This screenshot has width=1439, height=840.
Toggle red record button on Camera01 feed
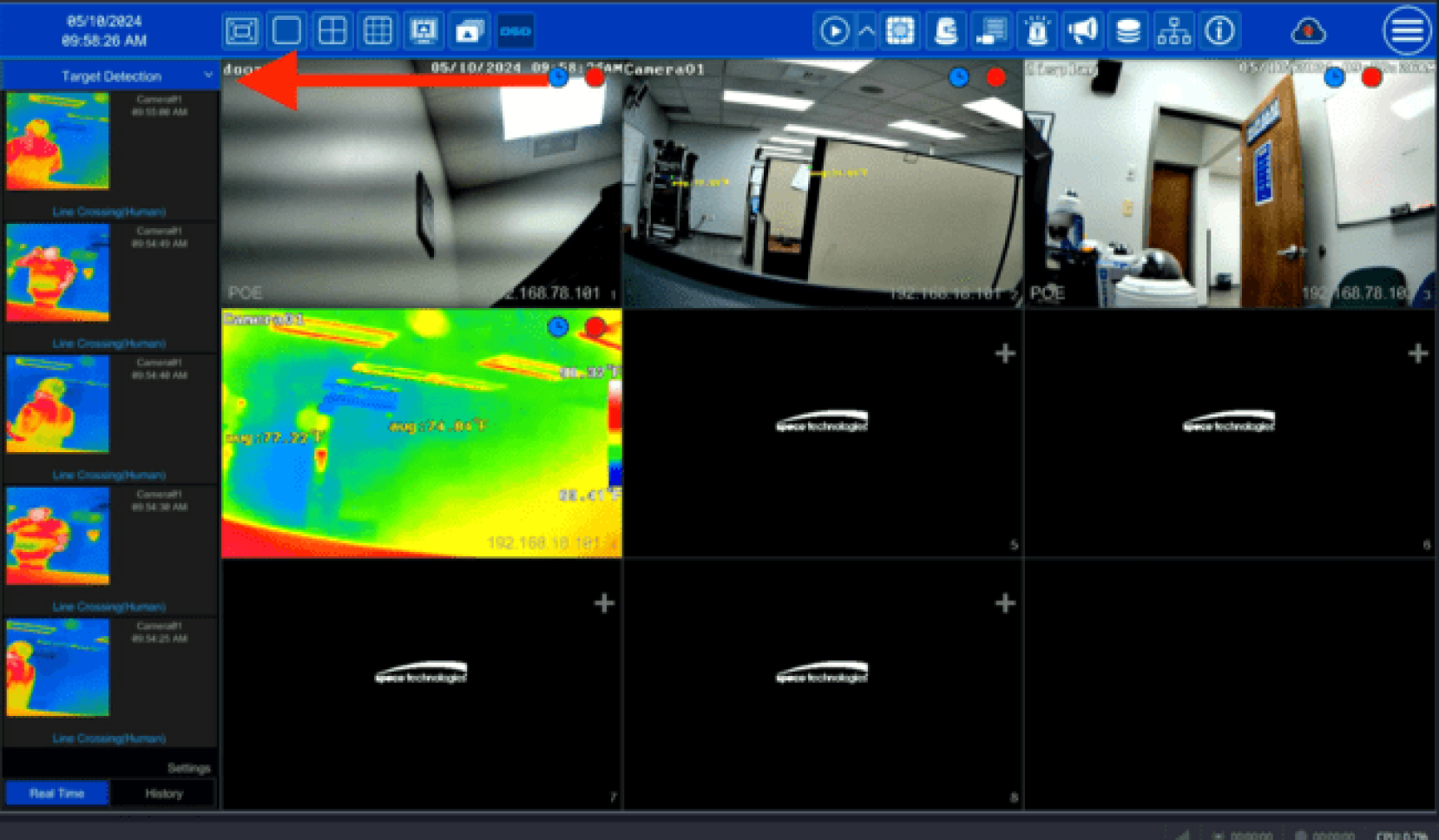tap(995, 78)
